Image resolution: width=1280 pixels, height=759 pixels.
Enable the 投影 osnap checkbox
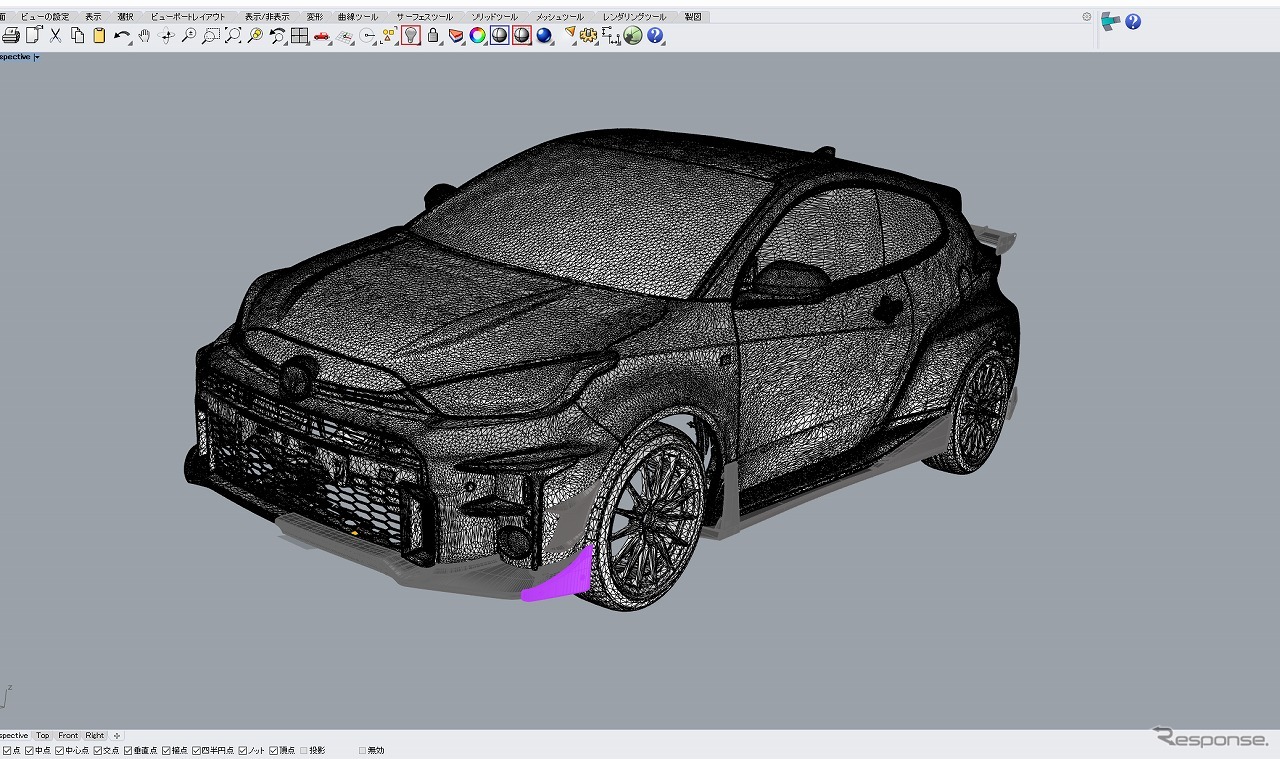click(x=304, y=750)
